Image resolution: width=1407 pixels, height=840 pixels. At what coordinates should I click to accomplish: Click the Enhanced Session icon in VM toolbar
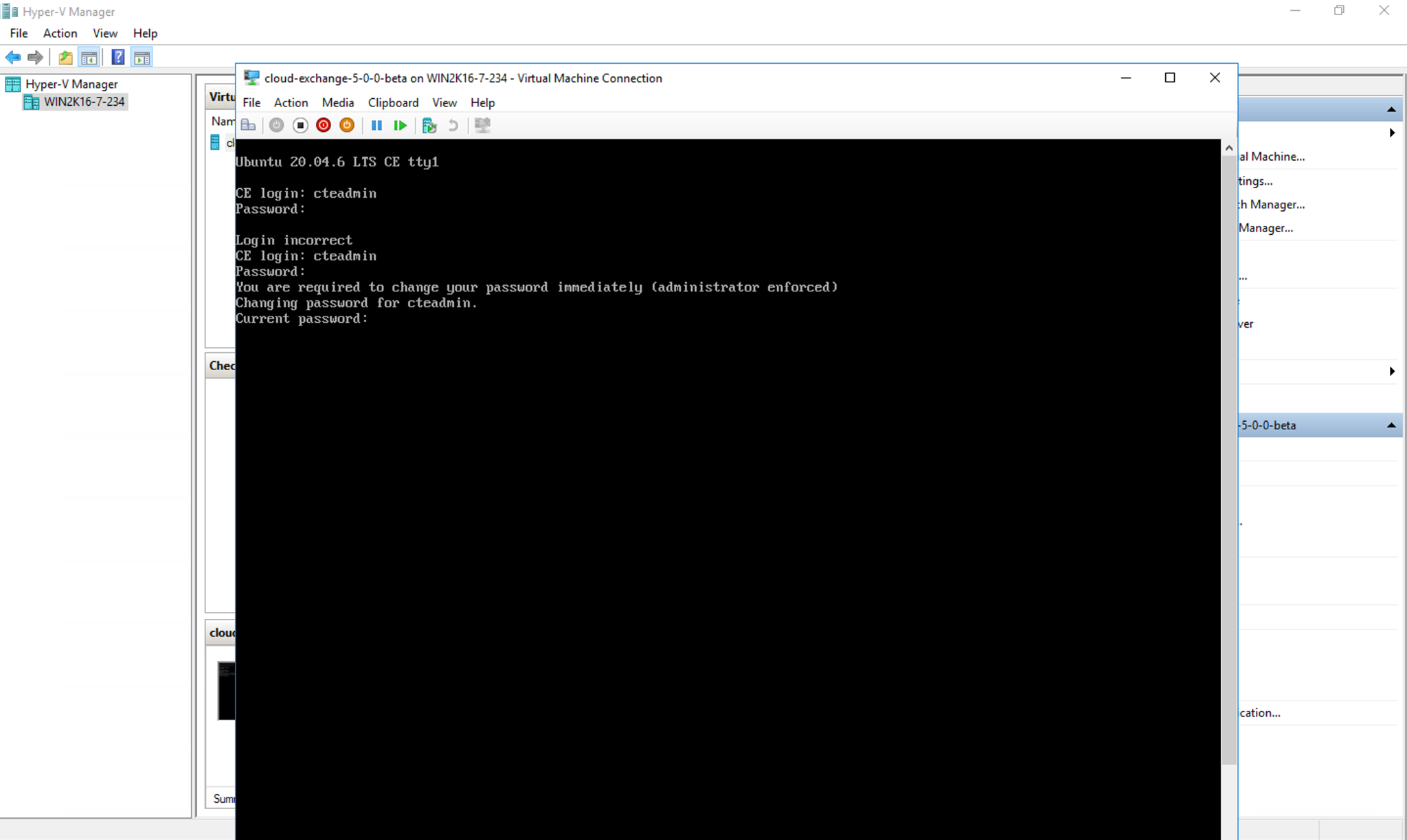482,125
